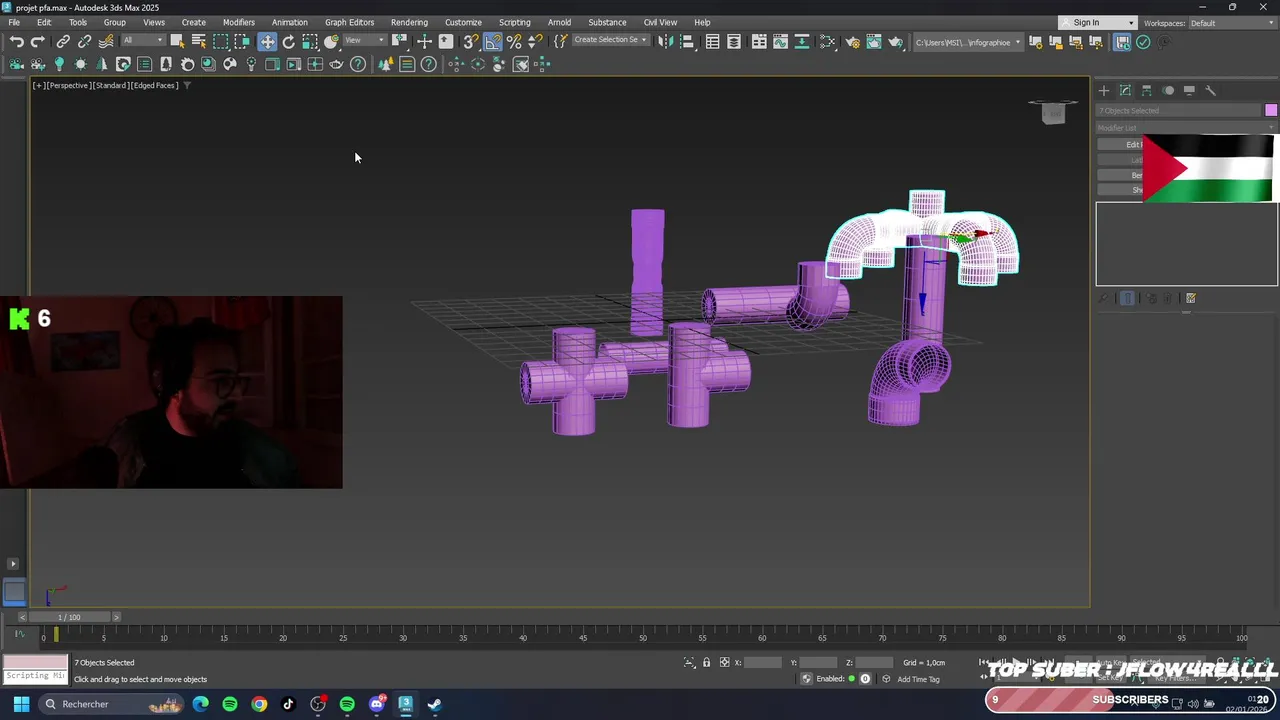Open the Customize menu
Image resolution: width=1280 pixels, height=720 pixels.
coord(463,22)
